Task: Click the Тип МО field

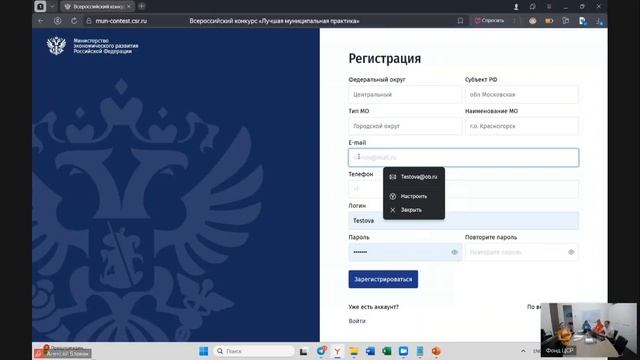Action: 405,126
